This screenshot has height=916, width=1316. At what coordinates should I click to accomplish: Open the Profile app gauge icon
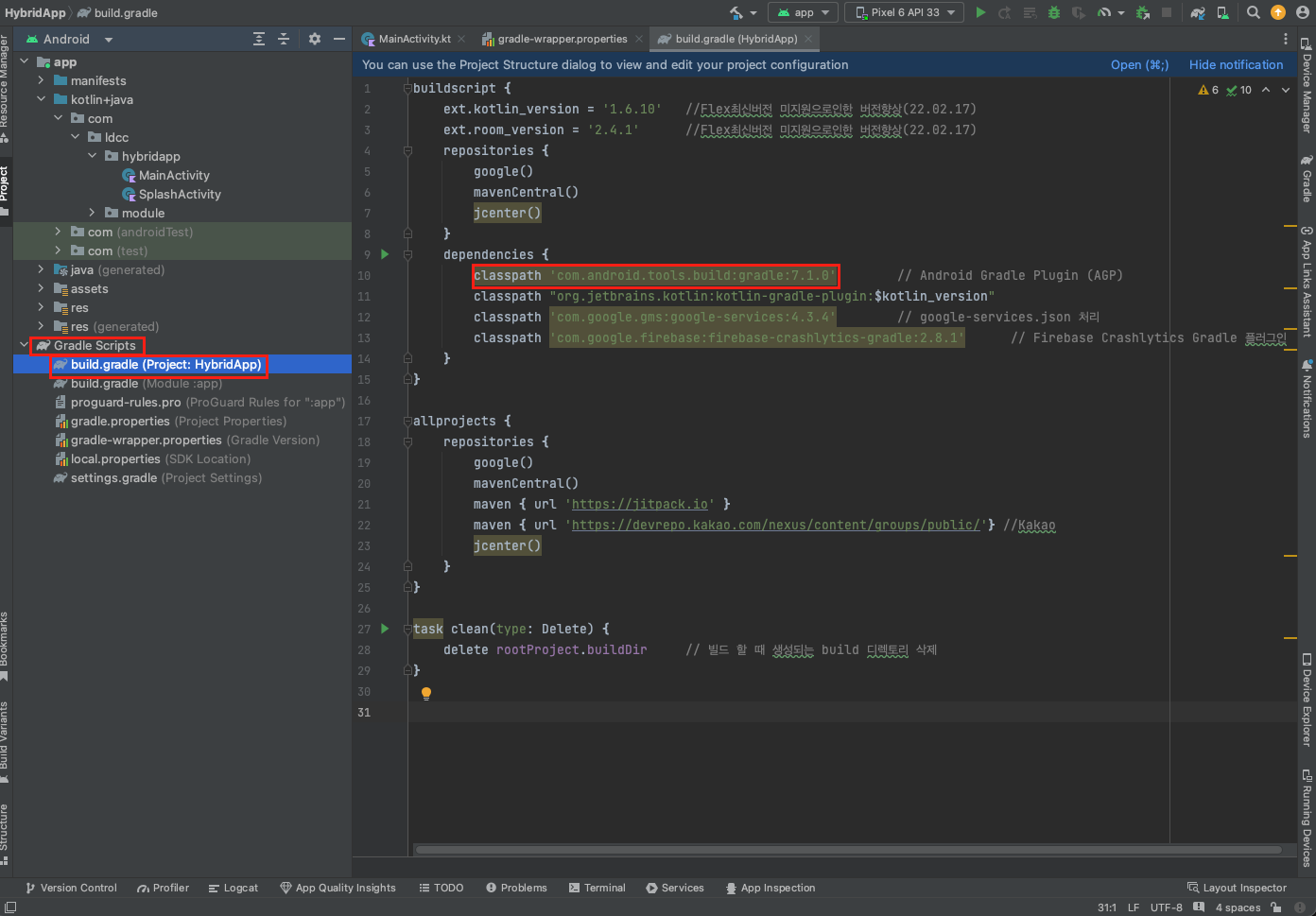[1103, 12]
